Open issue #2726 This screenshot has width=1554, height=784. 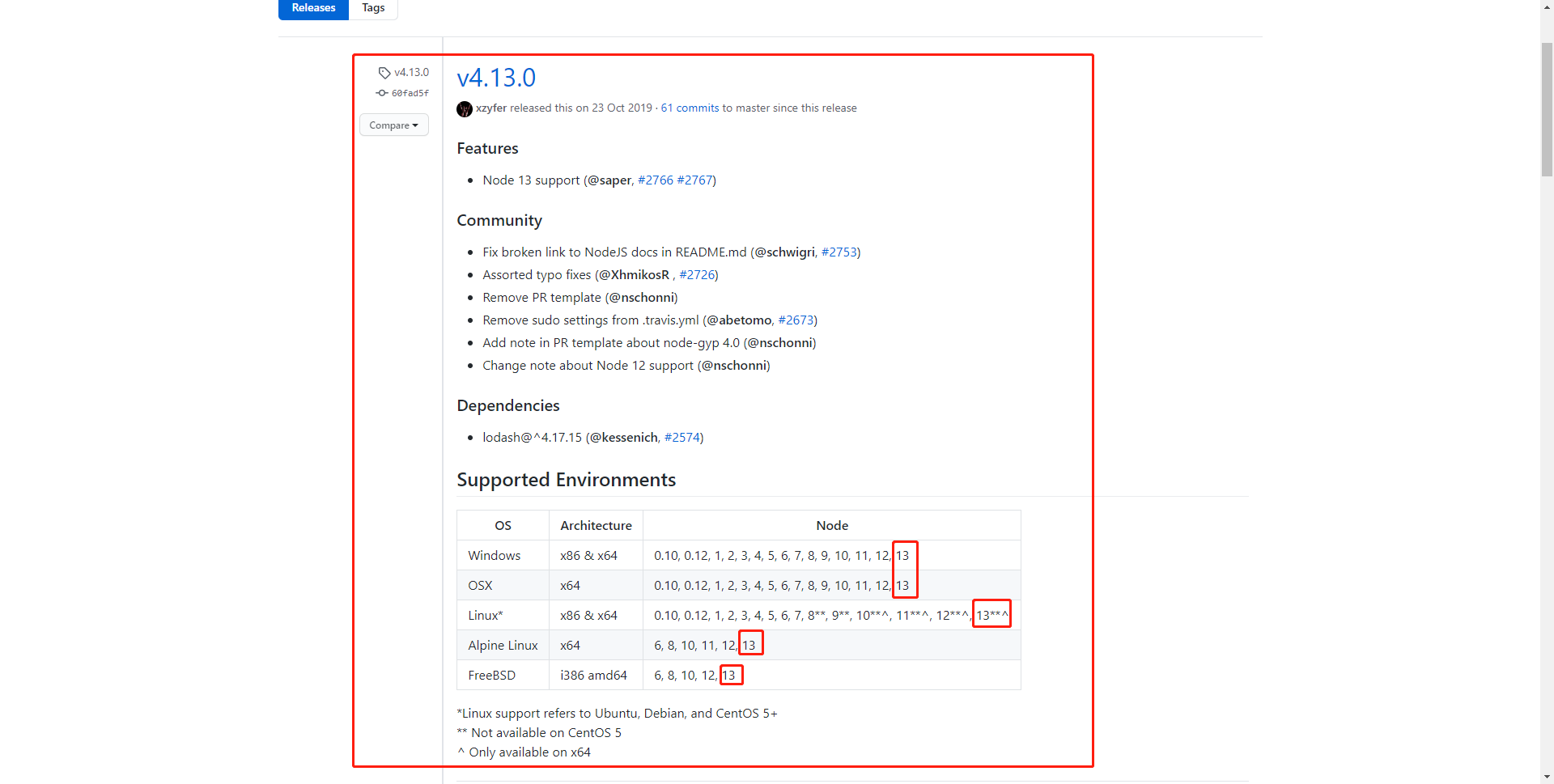coord(697,275)
